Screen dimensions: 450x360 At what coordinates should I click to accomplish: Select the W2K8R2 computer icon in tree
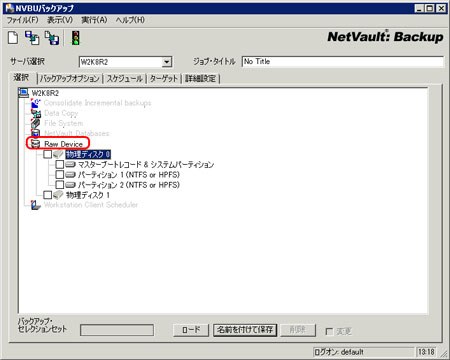point(23,92)
